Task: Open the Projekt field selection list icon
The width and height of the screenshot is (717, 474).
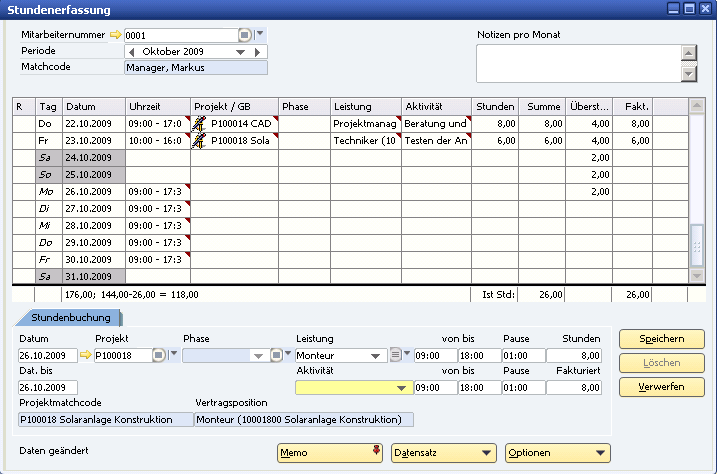Action: (159, 355)
